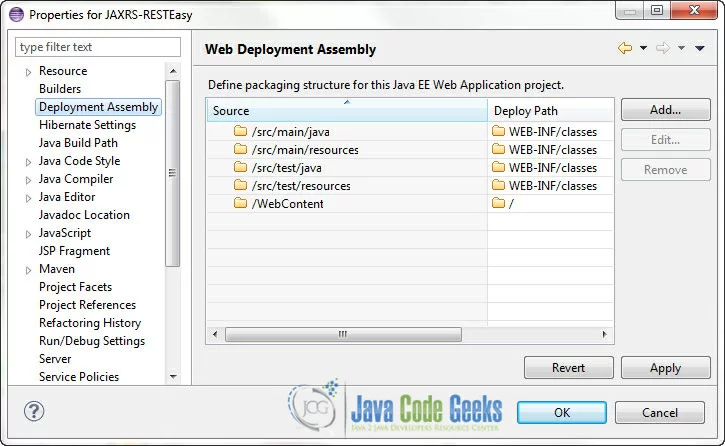Click the Edit... button

click(665, 140)
